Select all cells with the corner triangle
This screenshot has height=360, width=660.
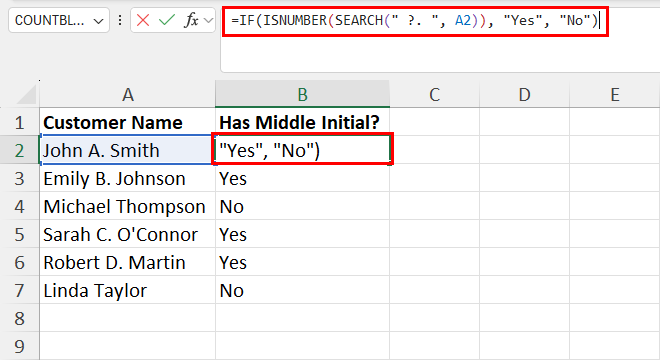(25, 94)
